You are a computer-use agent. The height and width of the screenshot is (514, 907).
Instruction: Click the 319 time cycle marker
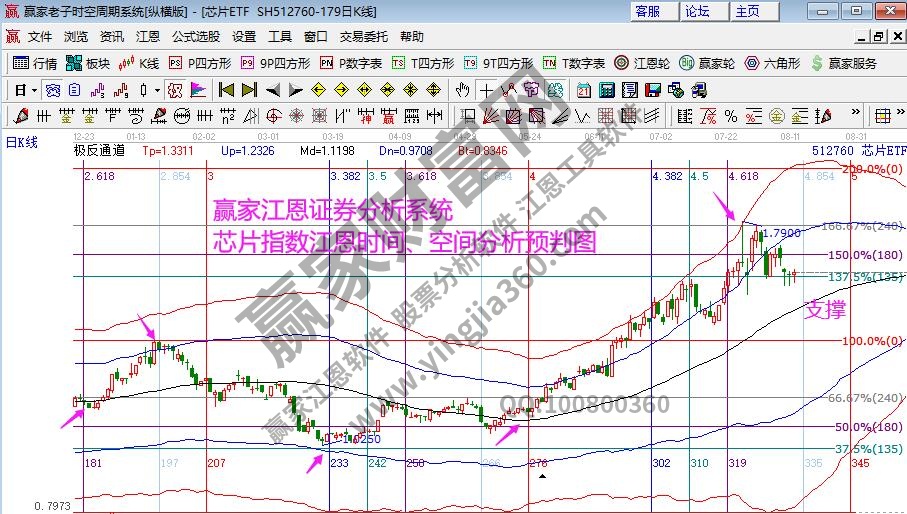(736, 463)
